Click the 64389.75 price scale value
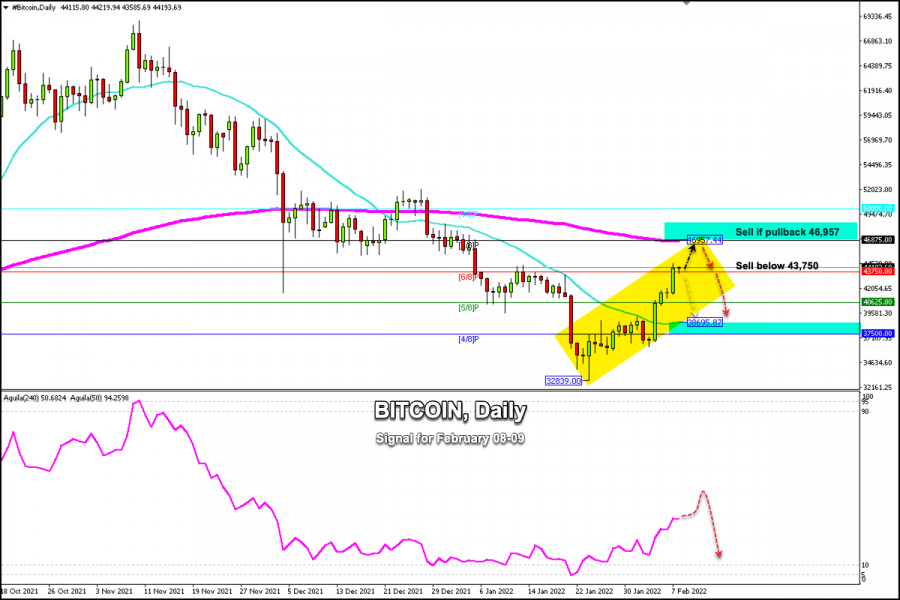 point(878,66)
